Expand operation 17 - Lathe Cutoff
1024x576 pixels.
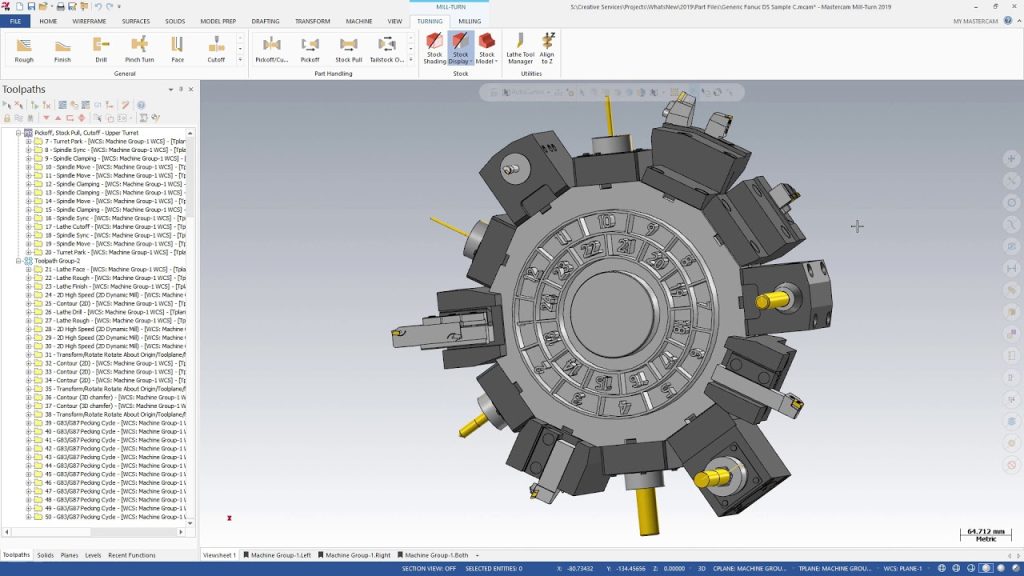(28, 227)
